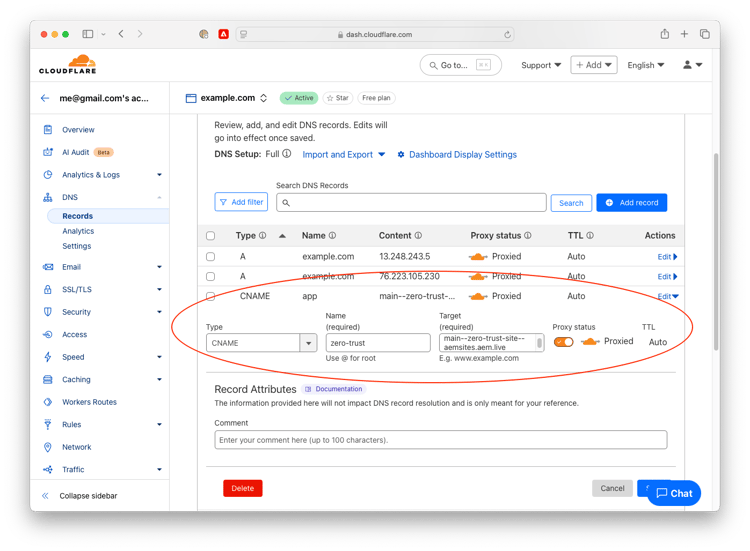Image resolution: width=750 pixels, height=551 pixels.
Task: Click the Access sidebar icon
Action: pyautogui.click(x=48, y=334)
